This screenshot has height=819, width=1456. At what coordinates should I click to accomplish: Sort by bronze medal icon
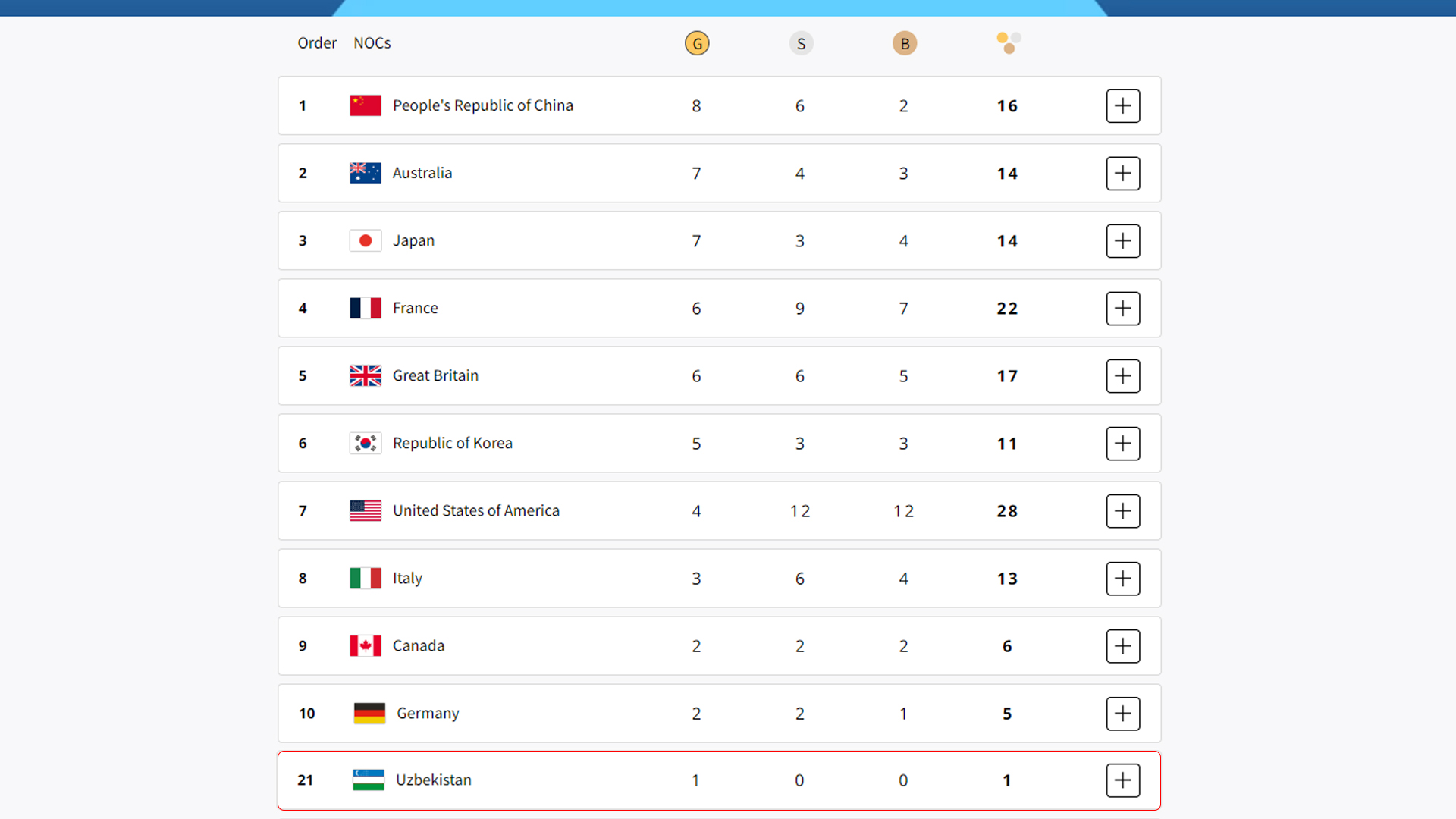[x=905, y=43]
